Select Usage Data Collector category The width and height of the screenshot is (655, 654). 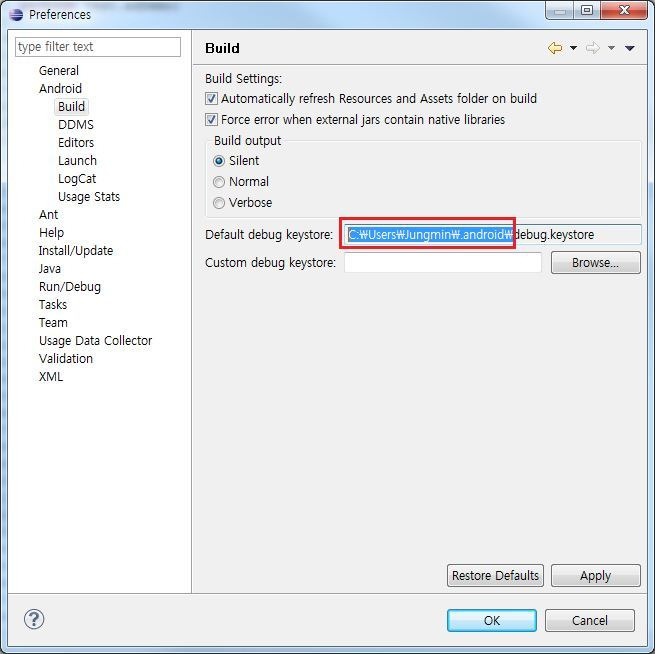click(x=96, y=340)
